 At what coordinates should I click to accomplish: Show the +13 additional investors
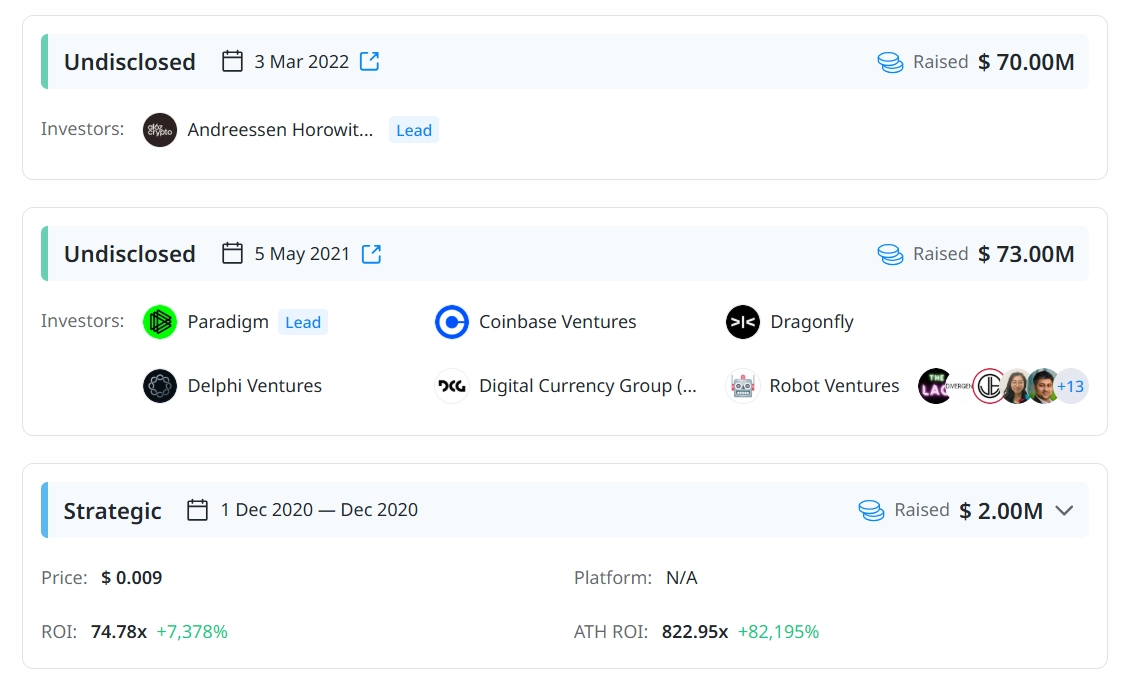coord(1071,386)
